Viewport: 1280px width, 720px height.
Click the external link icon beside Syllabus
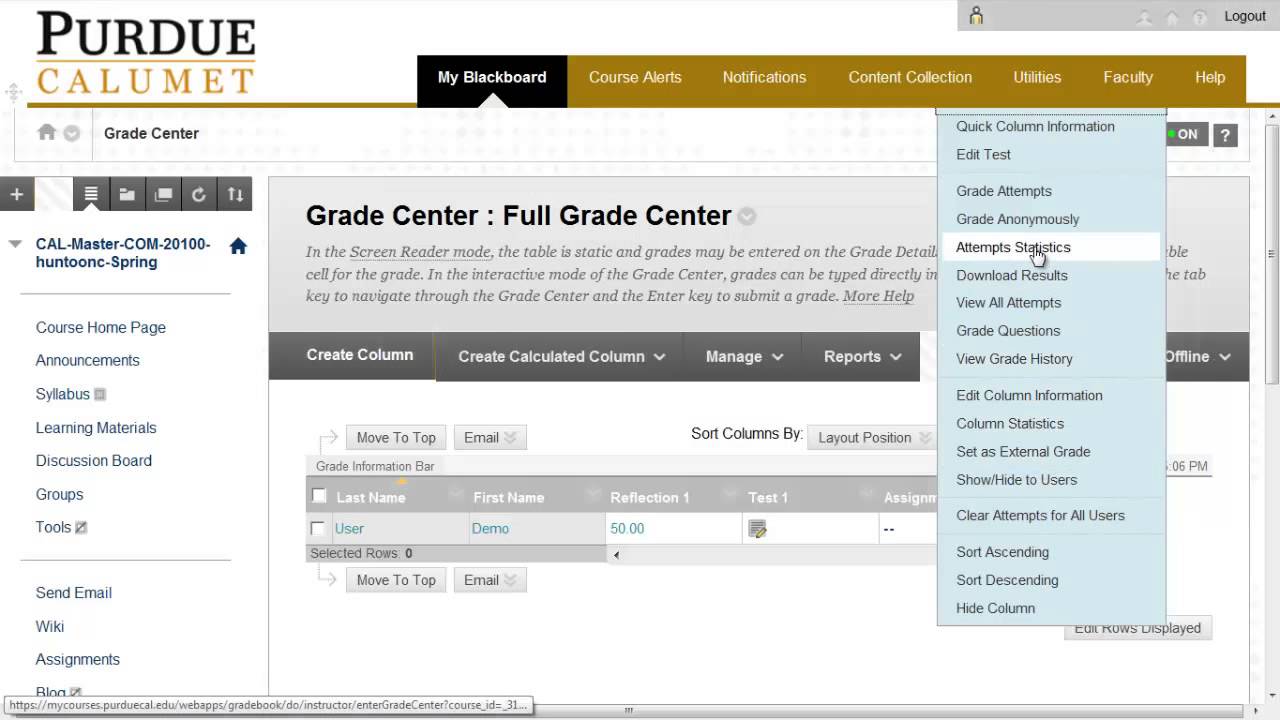click(100, 395)
